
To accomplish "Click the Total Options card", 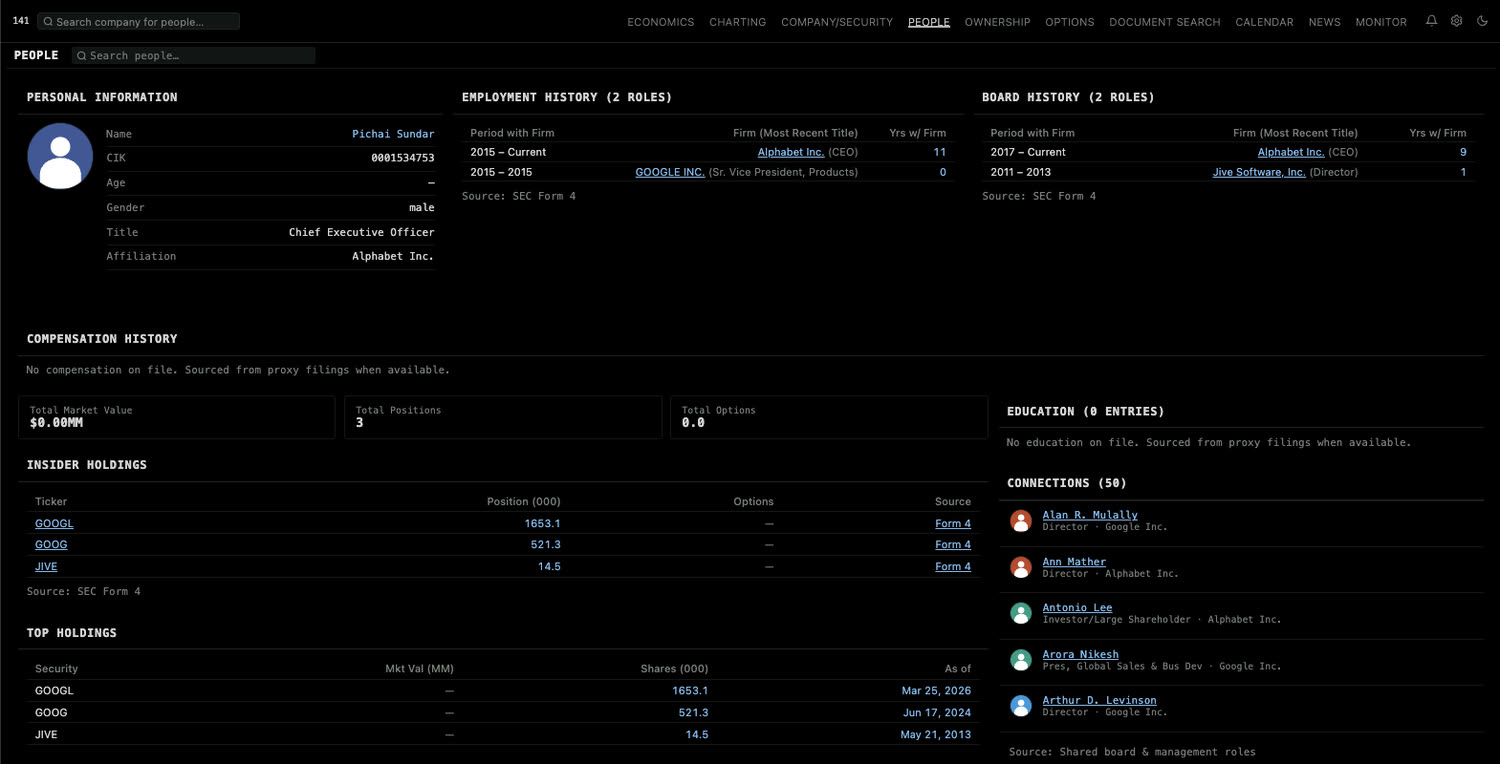I will [829, 417].
